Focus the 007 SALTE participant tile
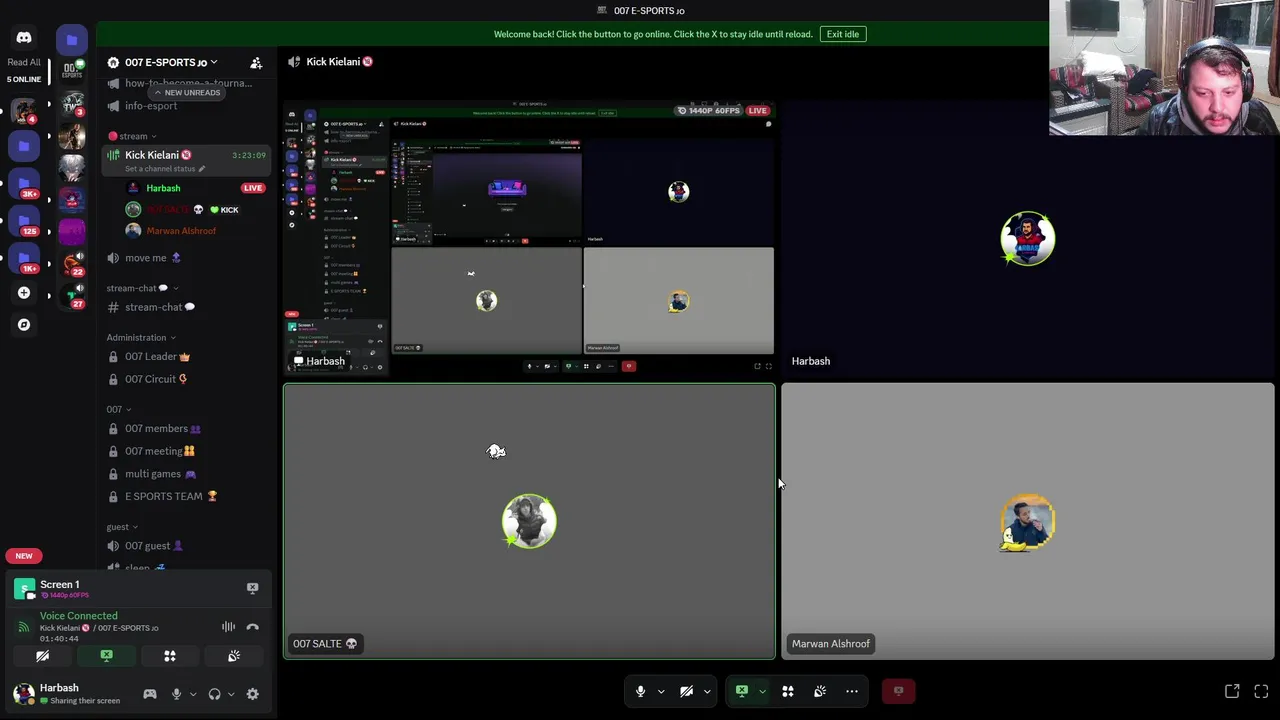 pyautogui.click(x=529, y=521)
